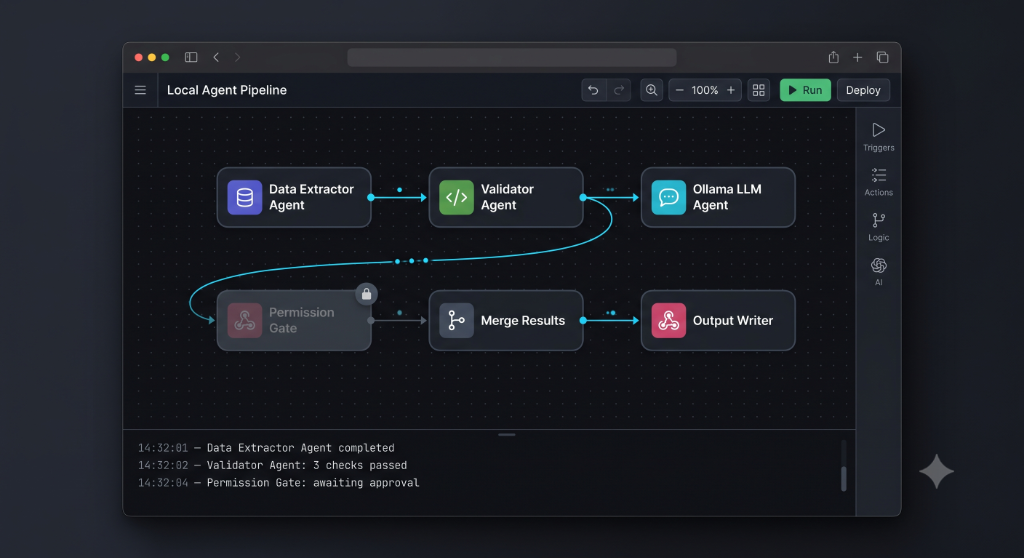Click the Validator Agent output port

[583, 197]
